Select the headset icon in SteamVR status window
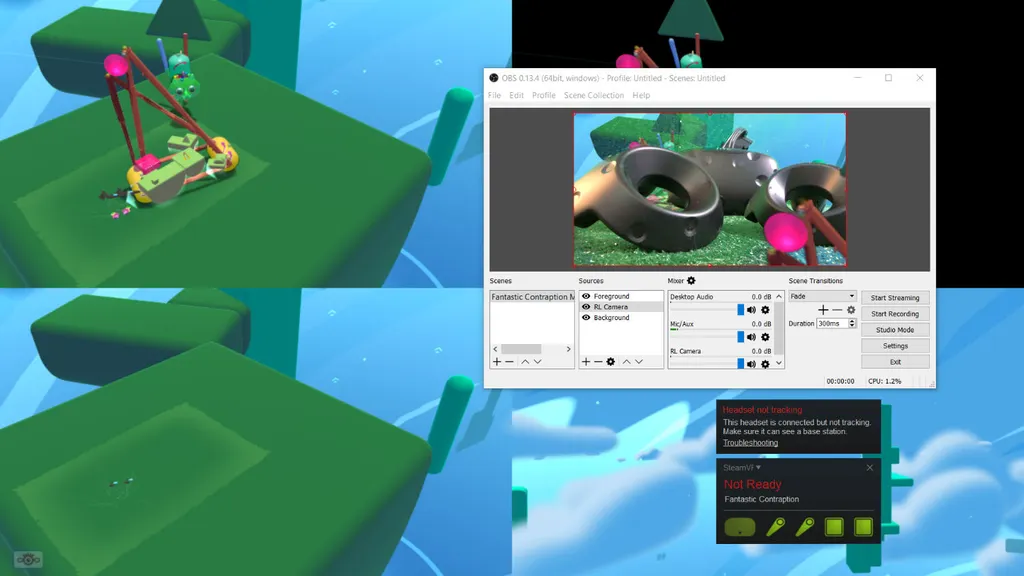 [x=740, y=526]
